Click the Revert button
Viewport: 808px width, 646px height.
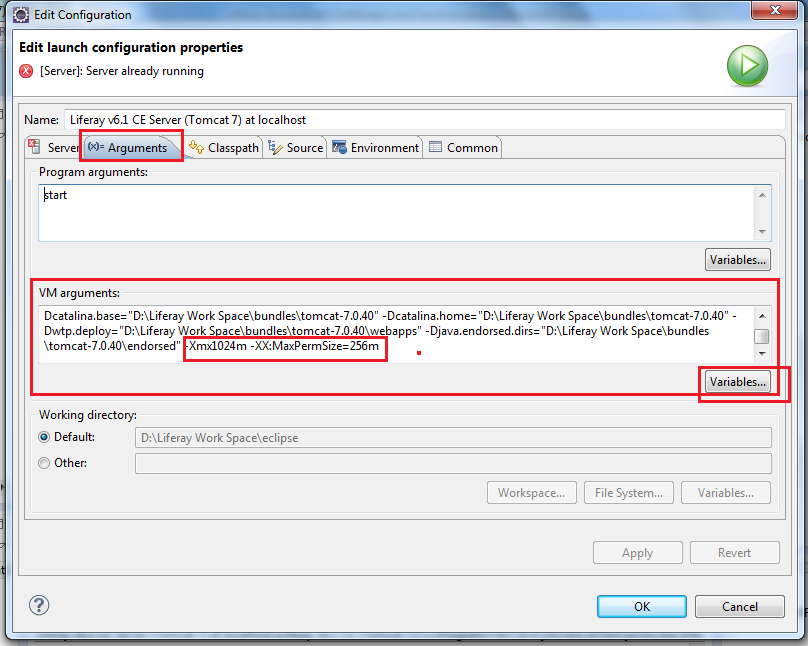point(734,552)
